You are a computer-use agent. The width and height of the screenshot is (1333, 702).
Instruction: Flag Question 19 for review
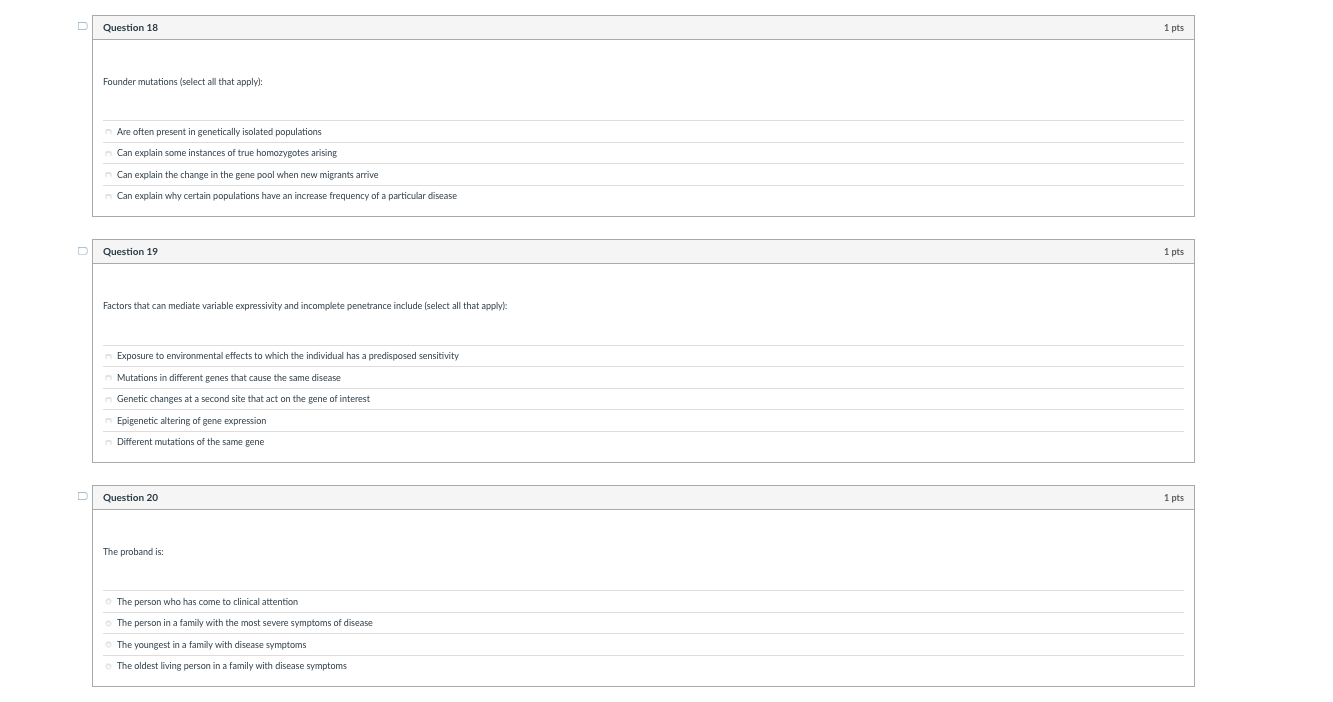[82, 251]
